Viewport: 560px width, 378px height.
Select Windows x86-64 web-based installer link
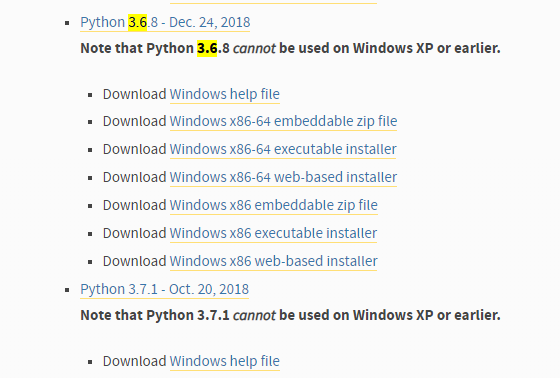(283, 177)
